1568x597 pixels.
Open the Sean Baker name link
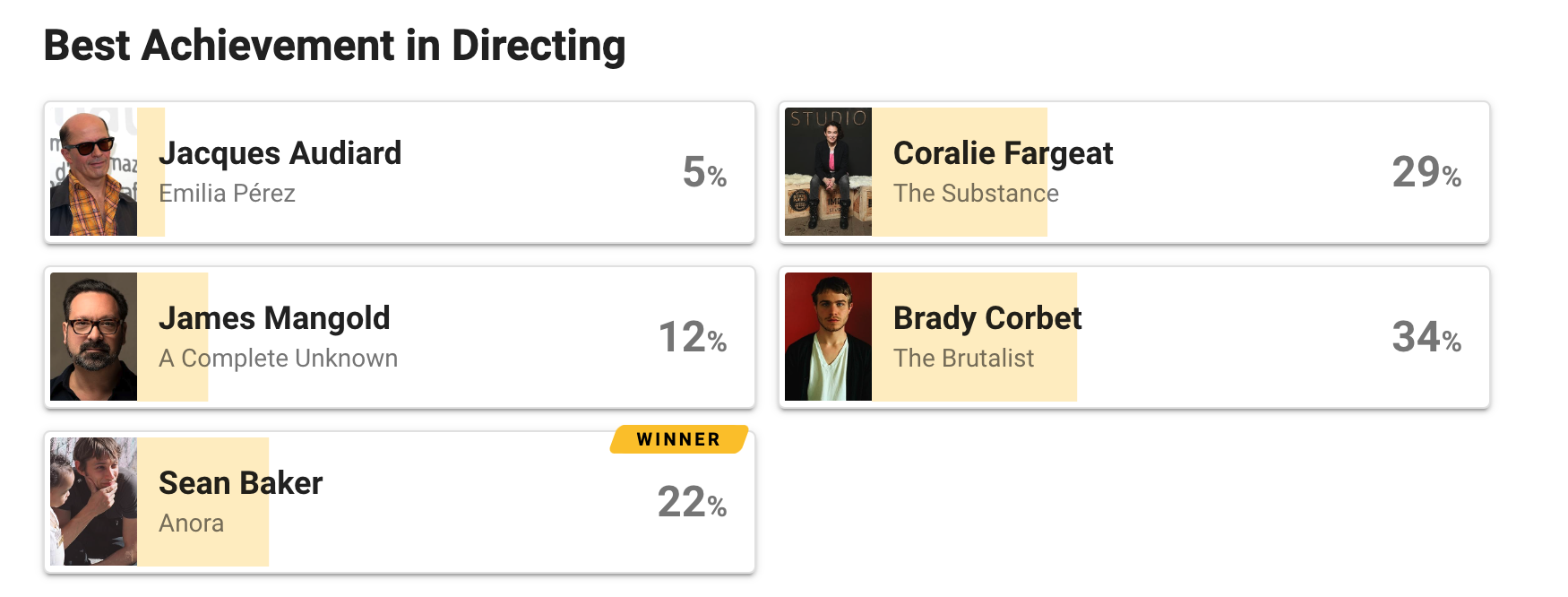pos(240,483)
